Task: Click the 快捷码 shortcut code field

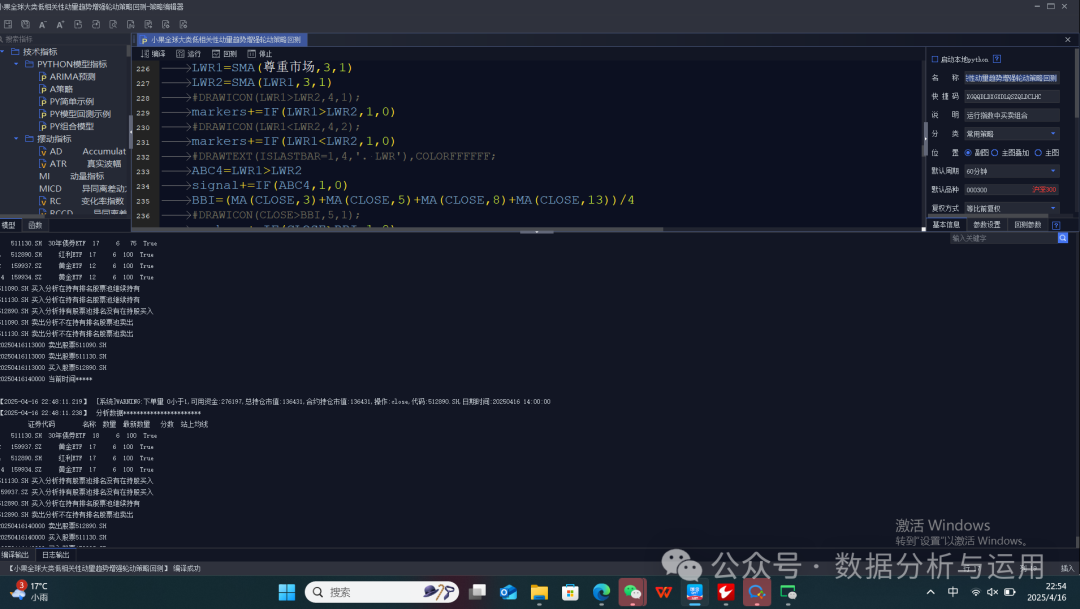Action: (1011, 96)
